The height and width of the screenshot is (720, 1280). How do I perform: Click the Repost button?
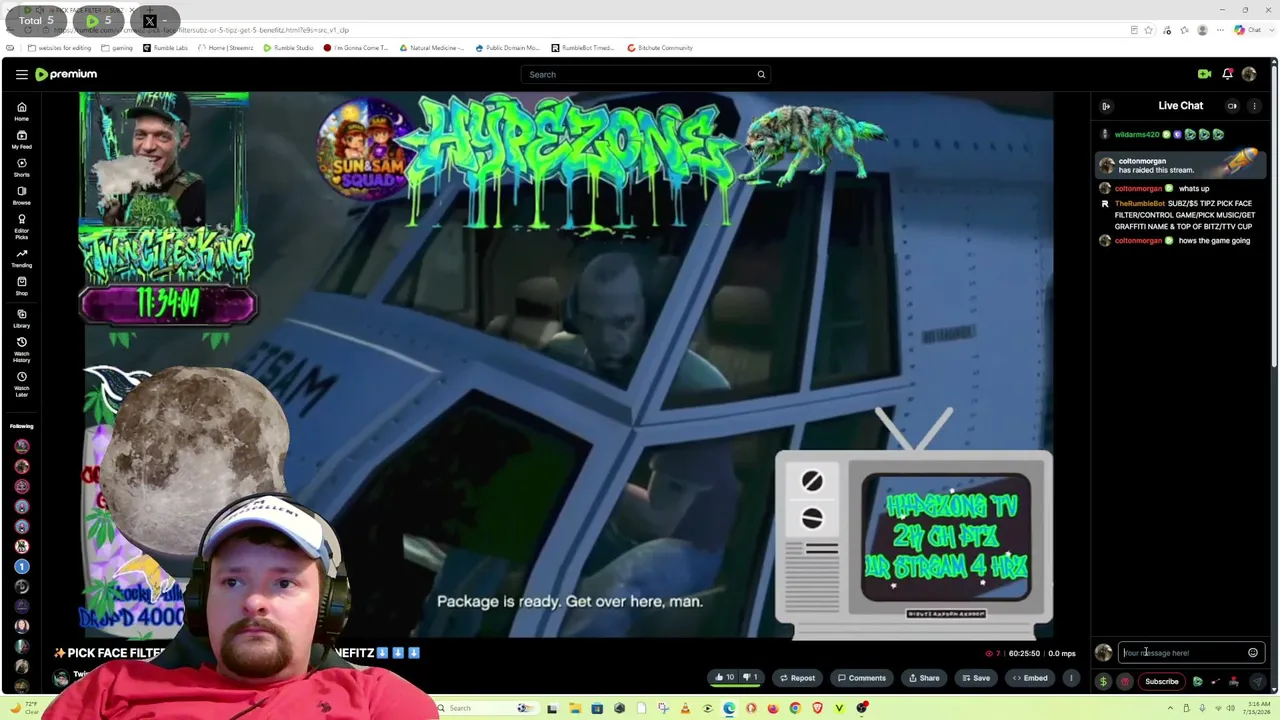[x=797, y=678]
